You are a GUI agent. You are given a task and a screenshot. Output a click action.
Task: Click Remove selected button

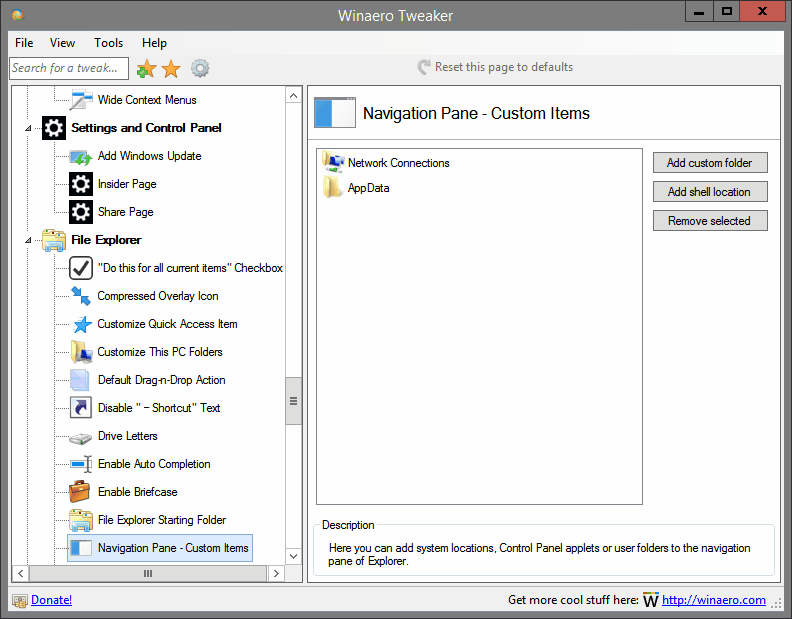710,221
